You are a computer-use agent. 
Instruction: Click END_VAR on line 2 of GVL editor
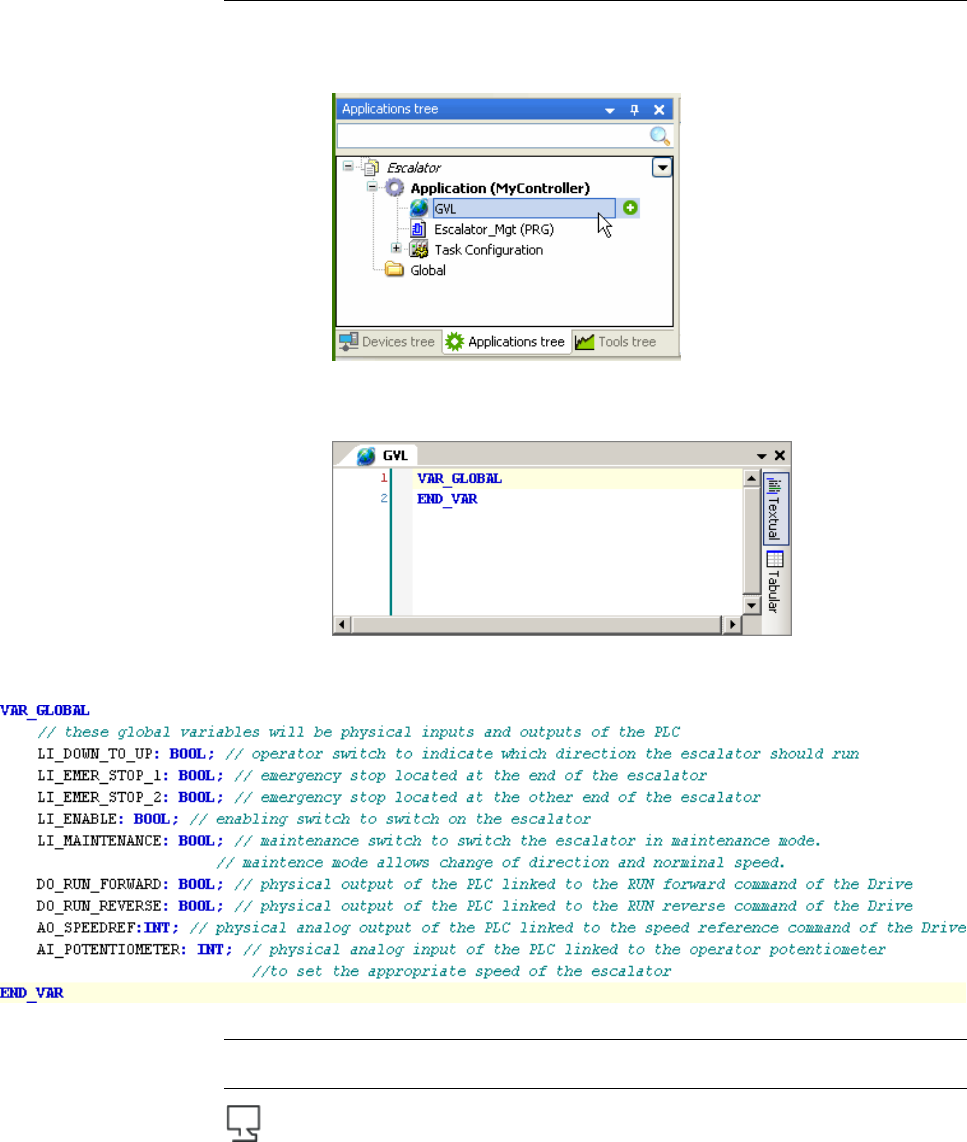pyautogui.click(x=447, y=499)
